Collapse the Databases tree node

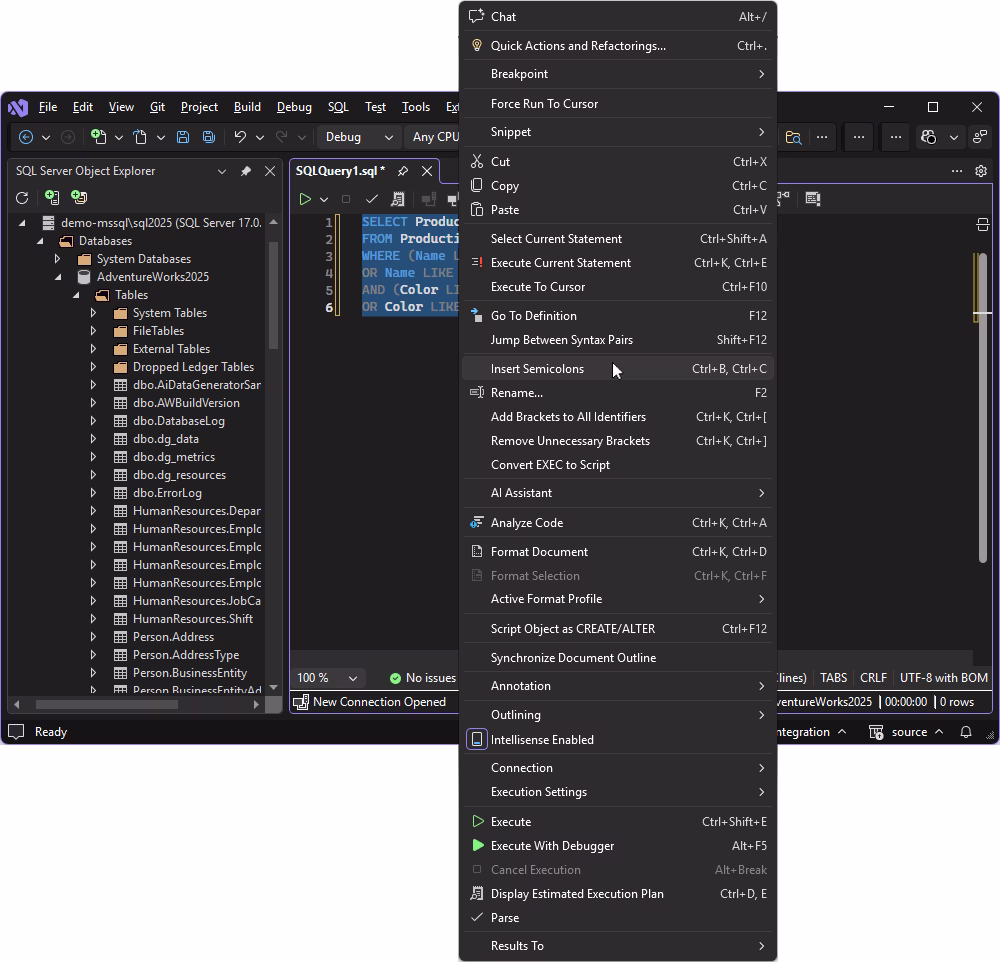click(40, 241)
